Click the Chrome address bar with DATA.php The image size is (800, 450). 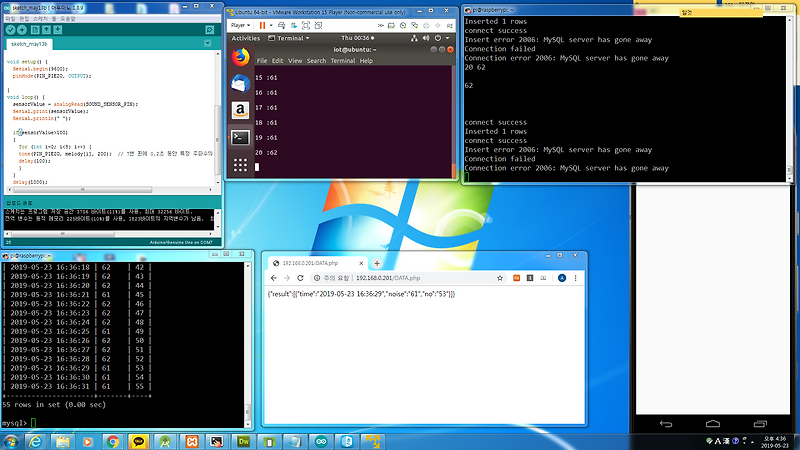click(x=408, y=278)
